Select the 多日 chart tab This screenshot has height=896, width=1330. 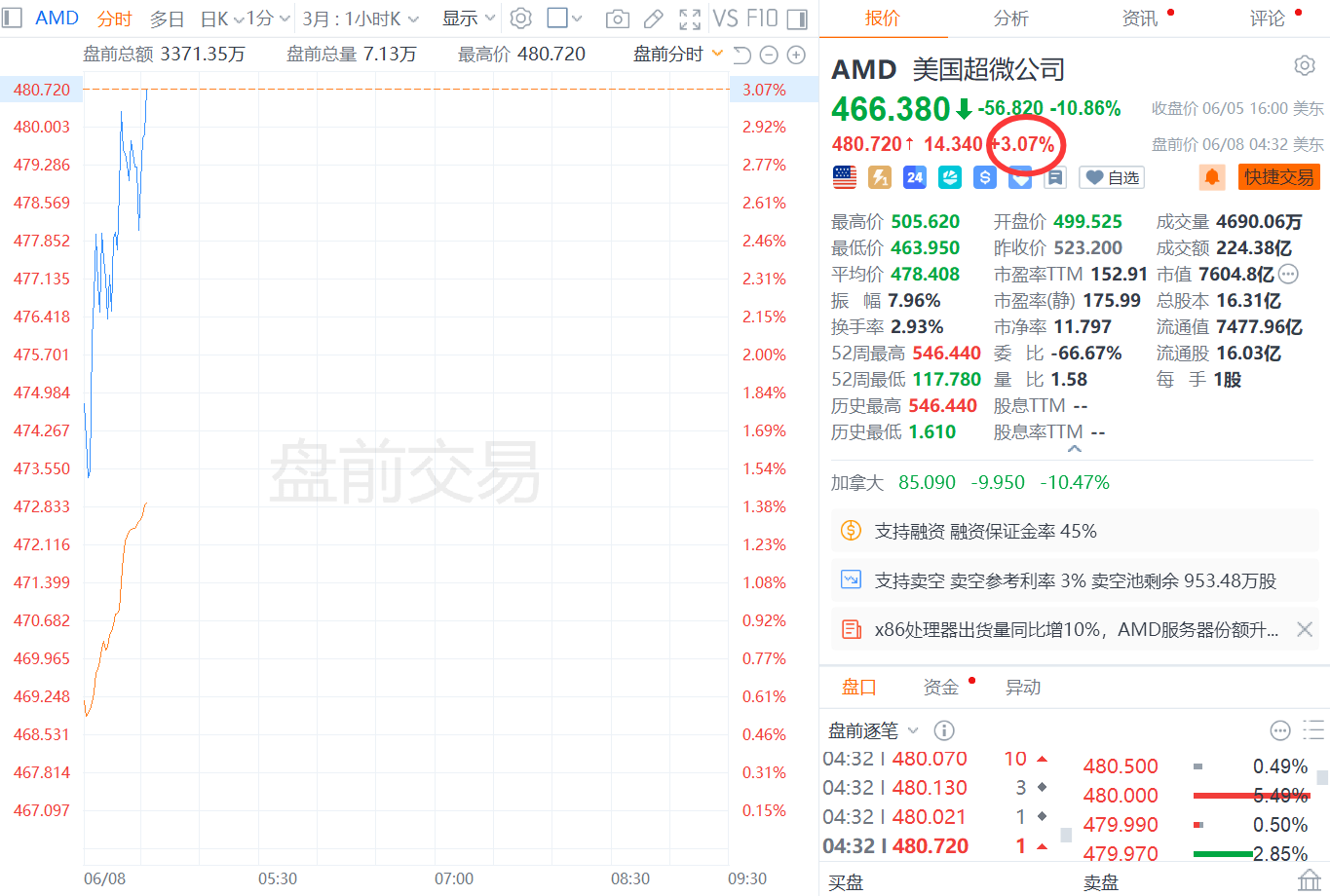tap(167, 19)
